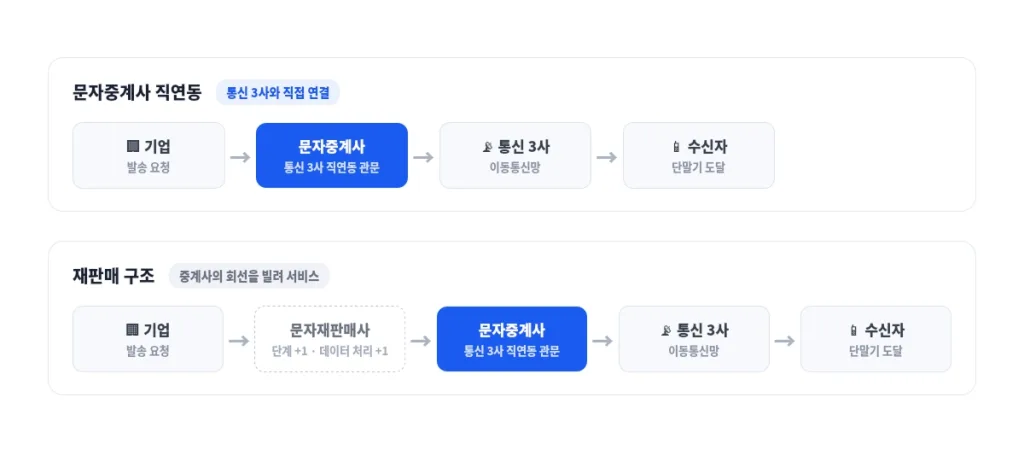Viewport: 1024px width, 450px height.
Task: Select the '통신 3사와 직접 연결' badge
Action: [x=278, y=93]
